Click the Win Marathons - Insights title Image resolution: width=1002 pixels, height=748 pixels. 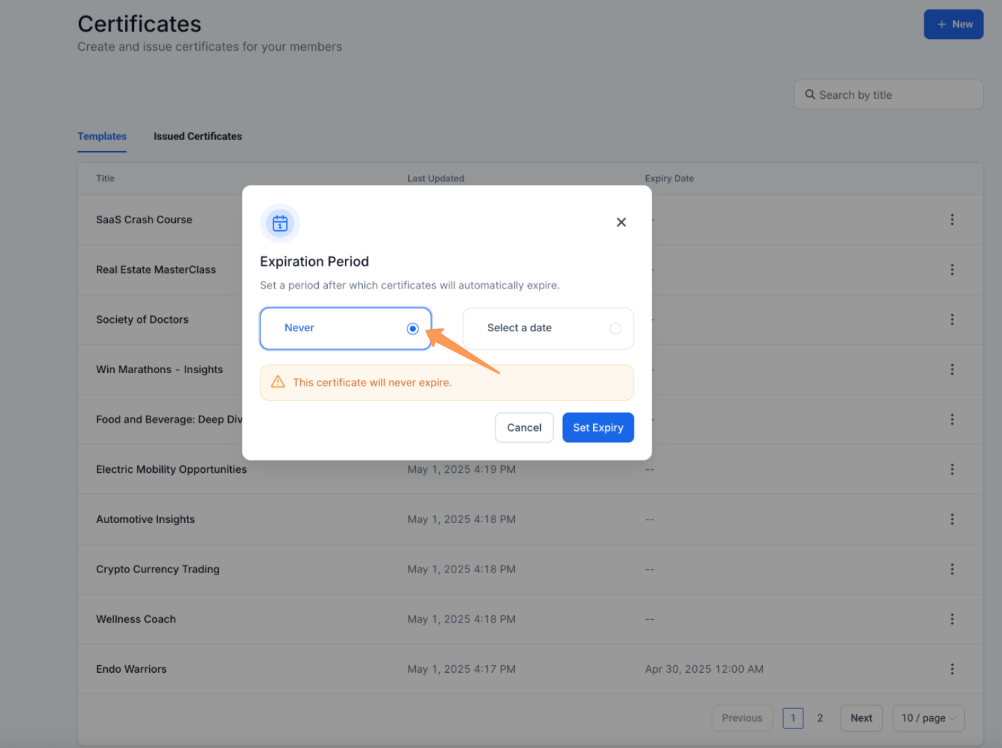(x=159, y=369)
